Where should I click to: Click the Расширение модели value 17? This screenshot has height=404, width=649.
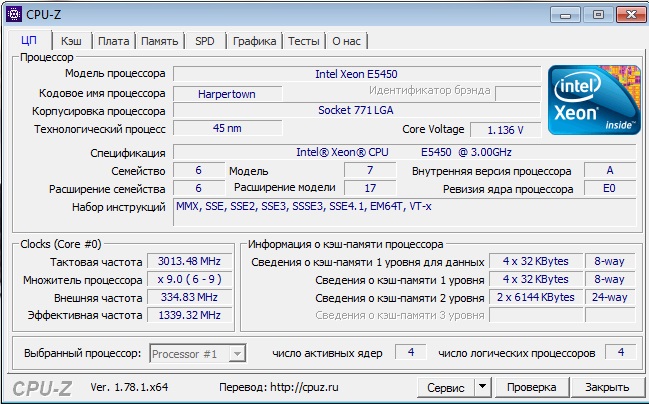(370, 188)
